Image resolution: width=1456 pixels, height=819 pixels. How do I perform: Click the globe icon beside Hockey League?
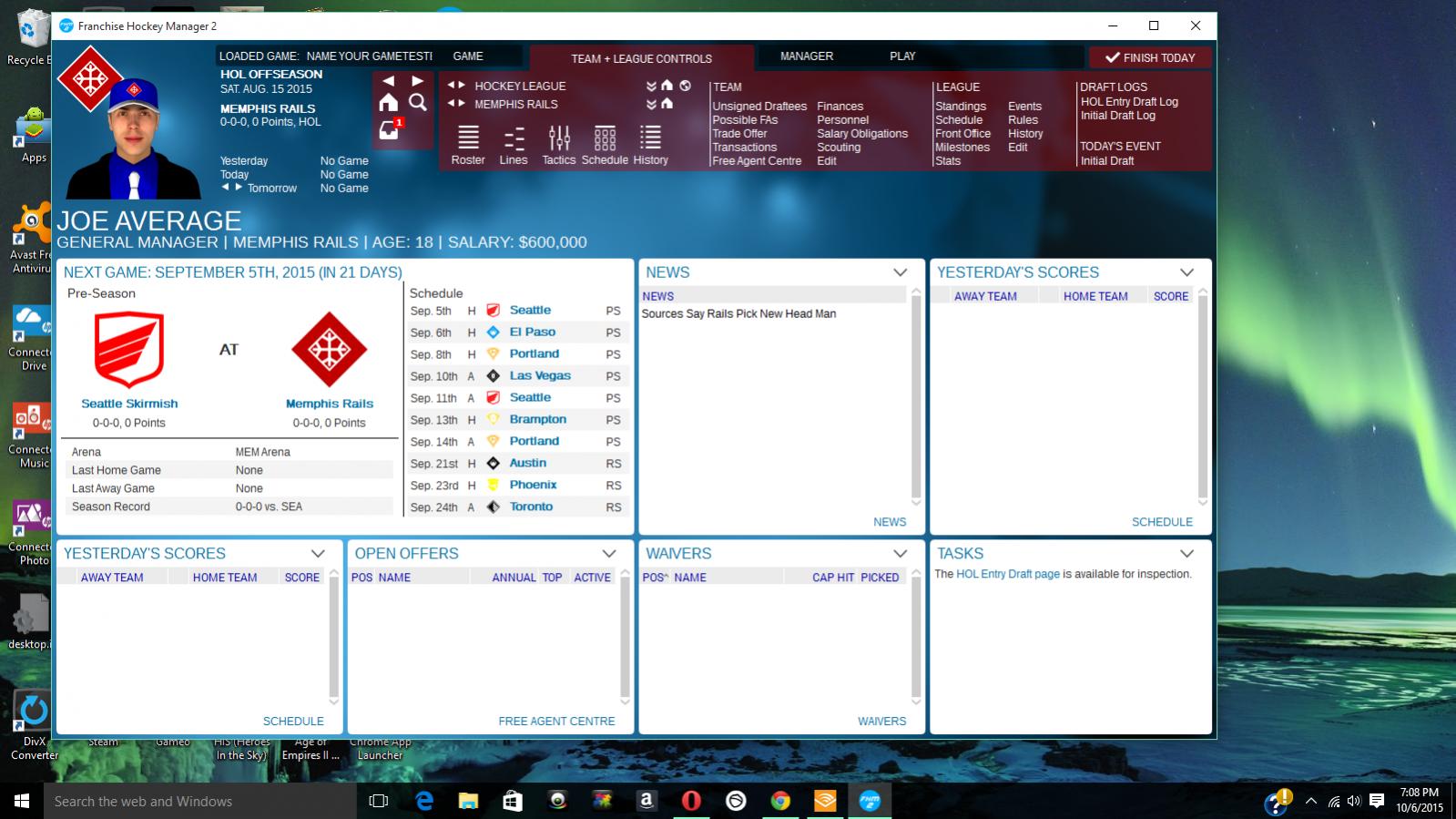[685, 86]
